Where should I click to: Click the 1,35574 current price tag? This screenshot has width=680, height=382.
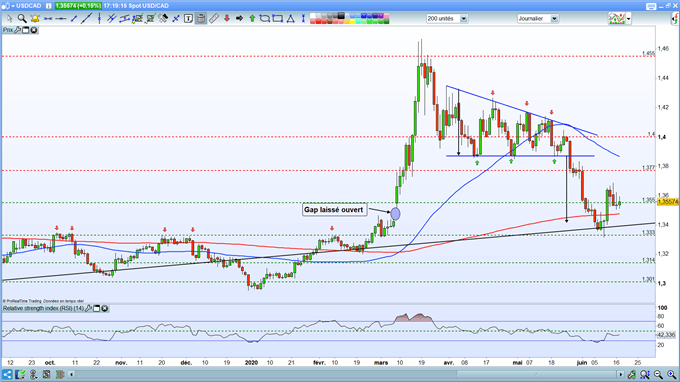pos(668,202)
